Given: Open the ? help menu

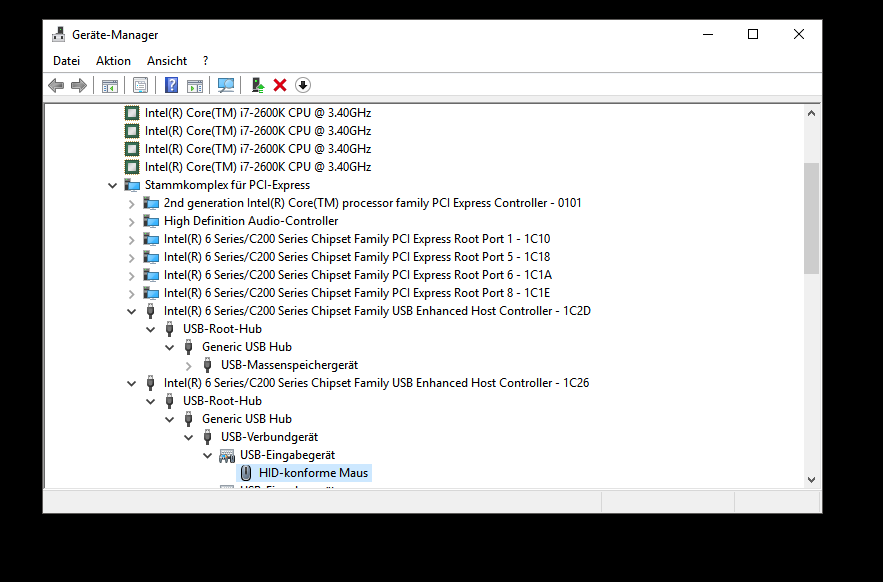Looking at the screenshot, I should (x=206, y=61).
